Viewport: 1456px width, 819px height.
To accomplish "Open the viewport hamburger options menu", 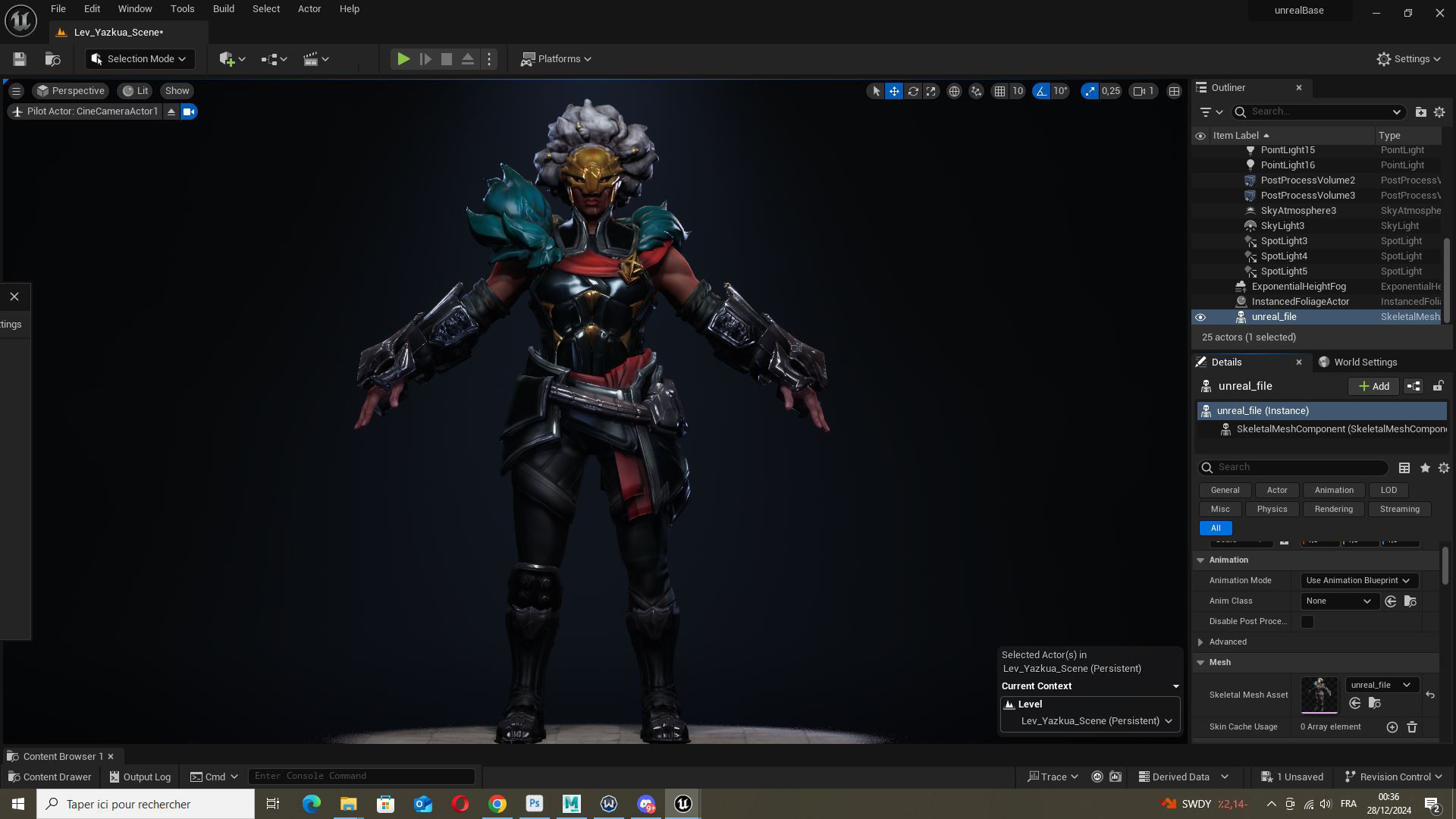I will [x=16, y=91].
